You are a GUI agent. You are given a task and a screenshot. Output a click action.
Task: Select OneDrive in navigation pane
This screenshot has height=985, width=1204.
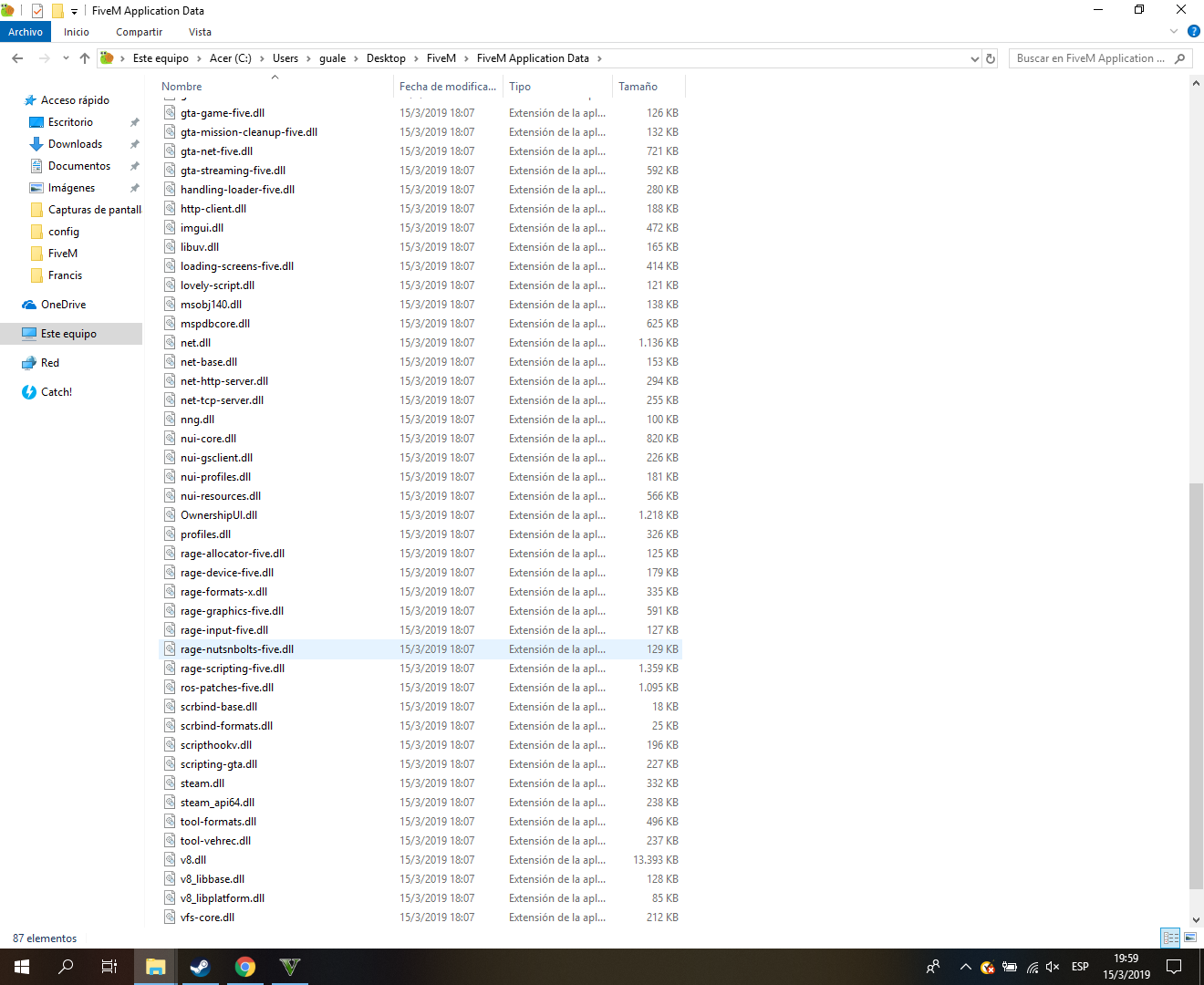coord(64,305)
